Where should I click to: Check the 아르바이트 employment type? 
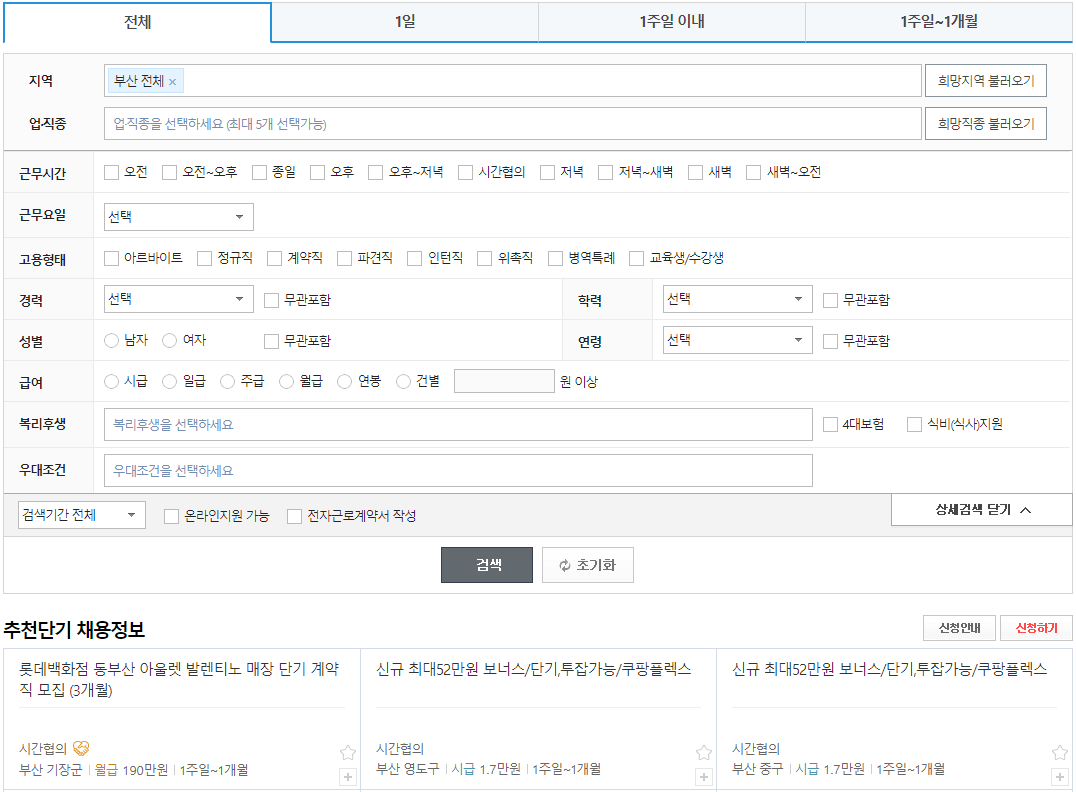pos(111,257)
